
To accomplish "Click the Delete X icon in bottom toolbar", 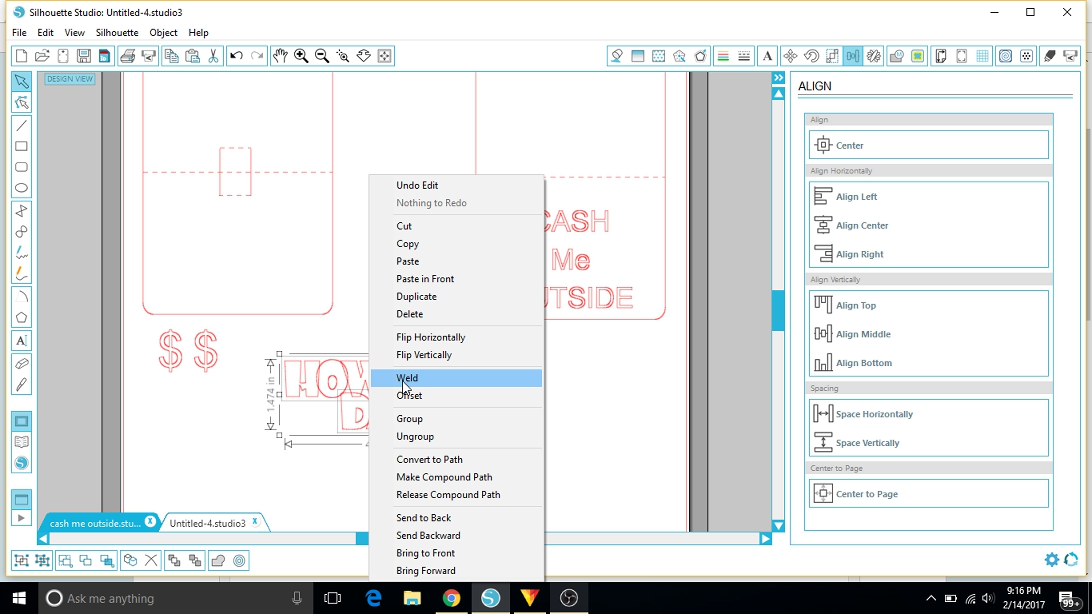I will pos(151,560).
